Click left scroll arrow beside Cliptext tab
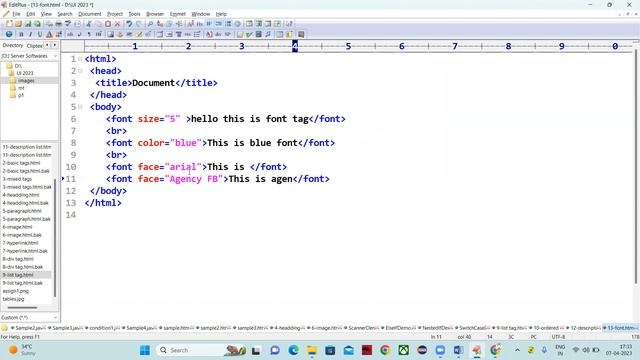 (x=47, y=45)
